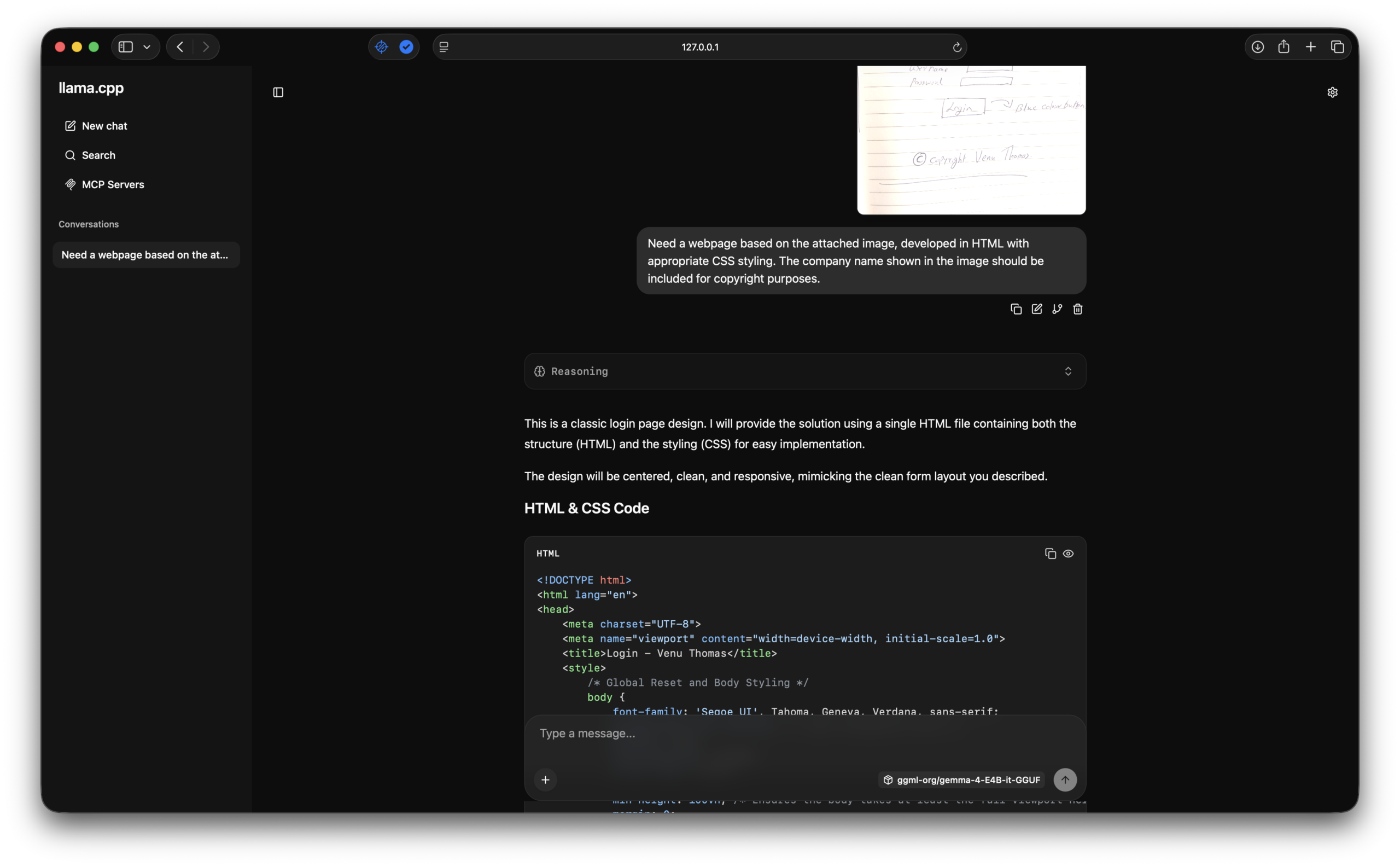Viewport: 1400px width, 867px height.
Task: Click the send message arrow button
Action: [1065, 780]
